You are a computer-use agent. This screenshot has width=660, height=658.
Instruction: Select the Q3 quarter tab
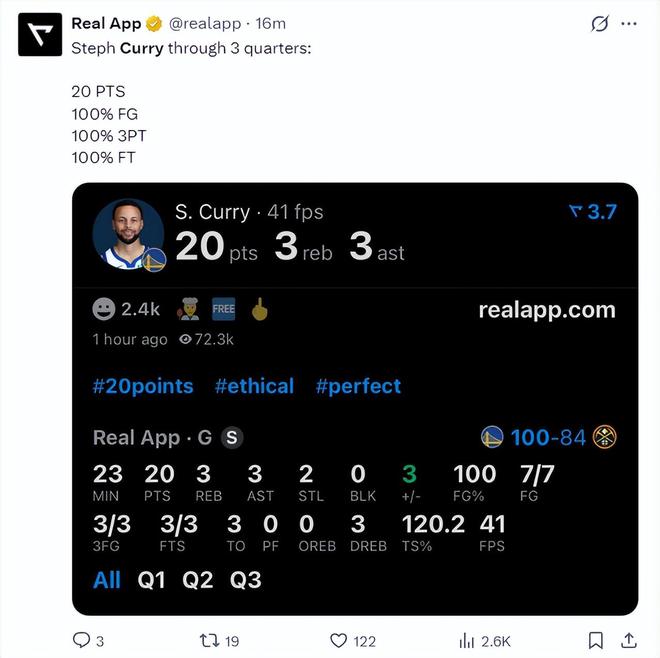pos(245,580)
